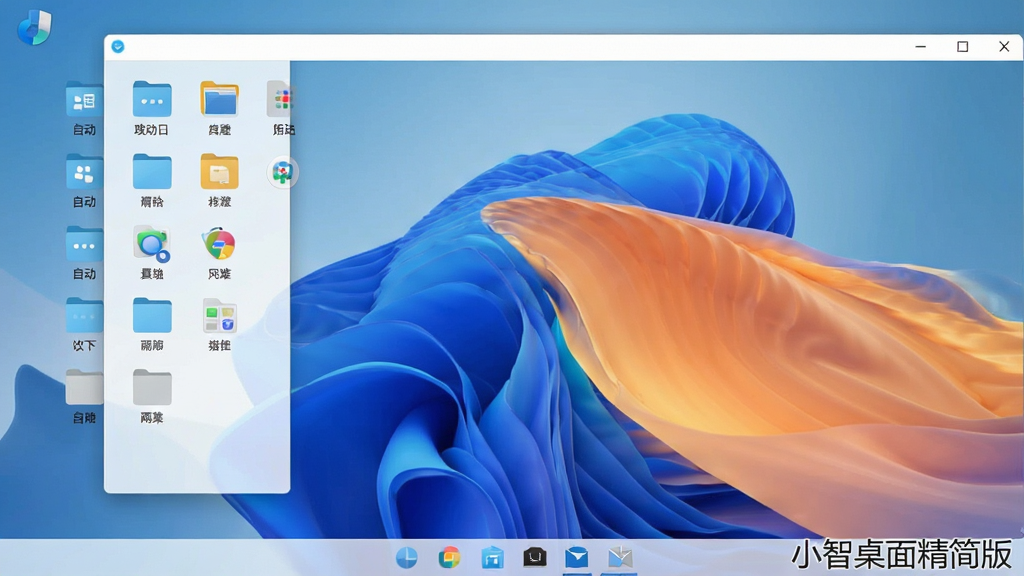Open desktop folder with four-blob people emblem
Screen dimensions: 1024x576
pos(84,172)
